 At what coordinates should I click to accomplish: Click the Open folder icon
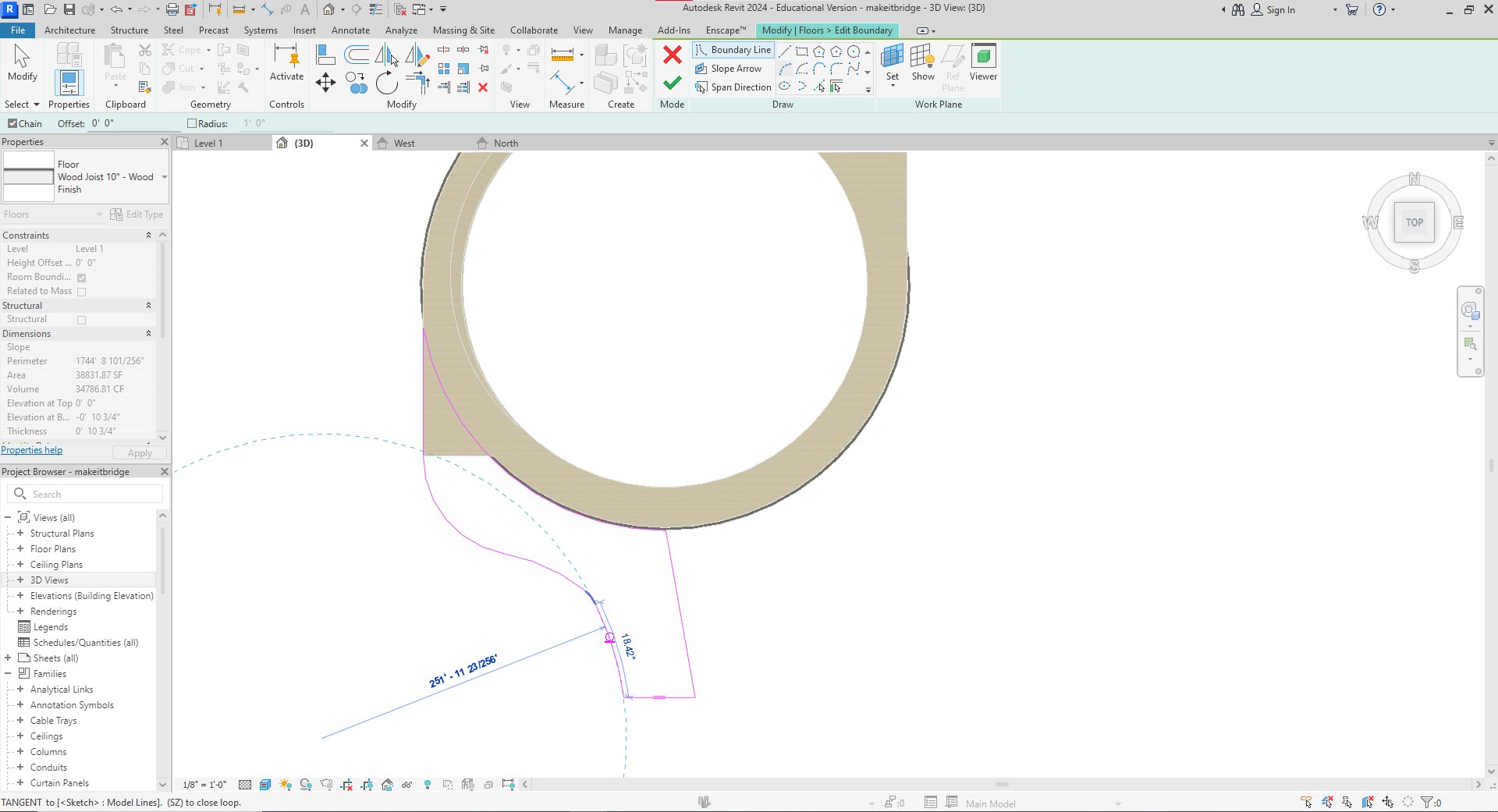coord(50,9)
